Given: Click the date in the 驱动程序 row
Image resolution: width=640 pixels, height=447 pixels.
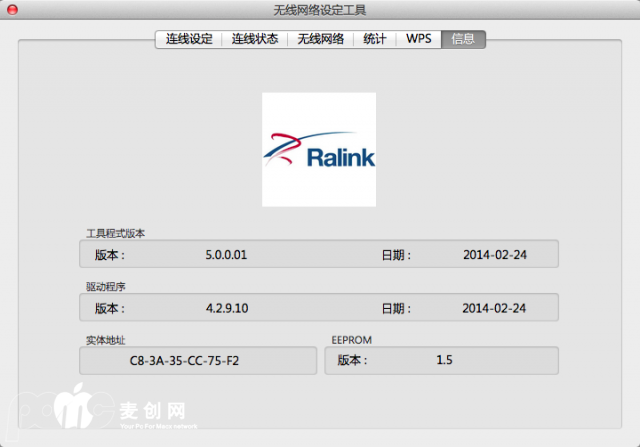Looking at the screenshot, I should (495, 308).
